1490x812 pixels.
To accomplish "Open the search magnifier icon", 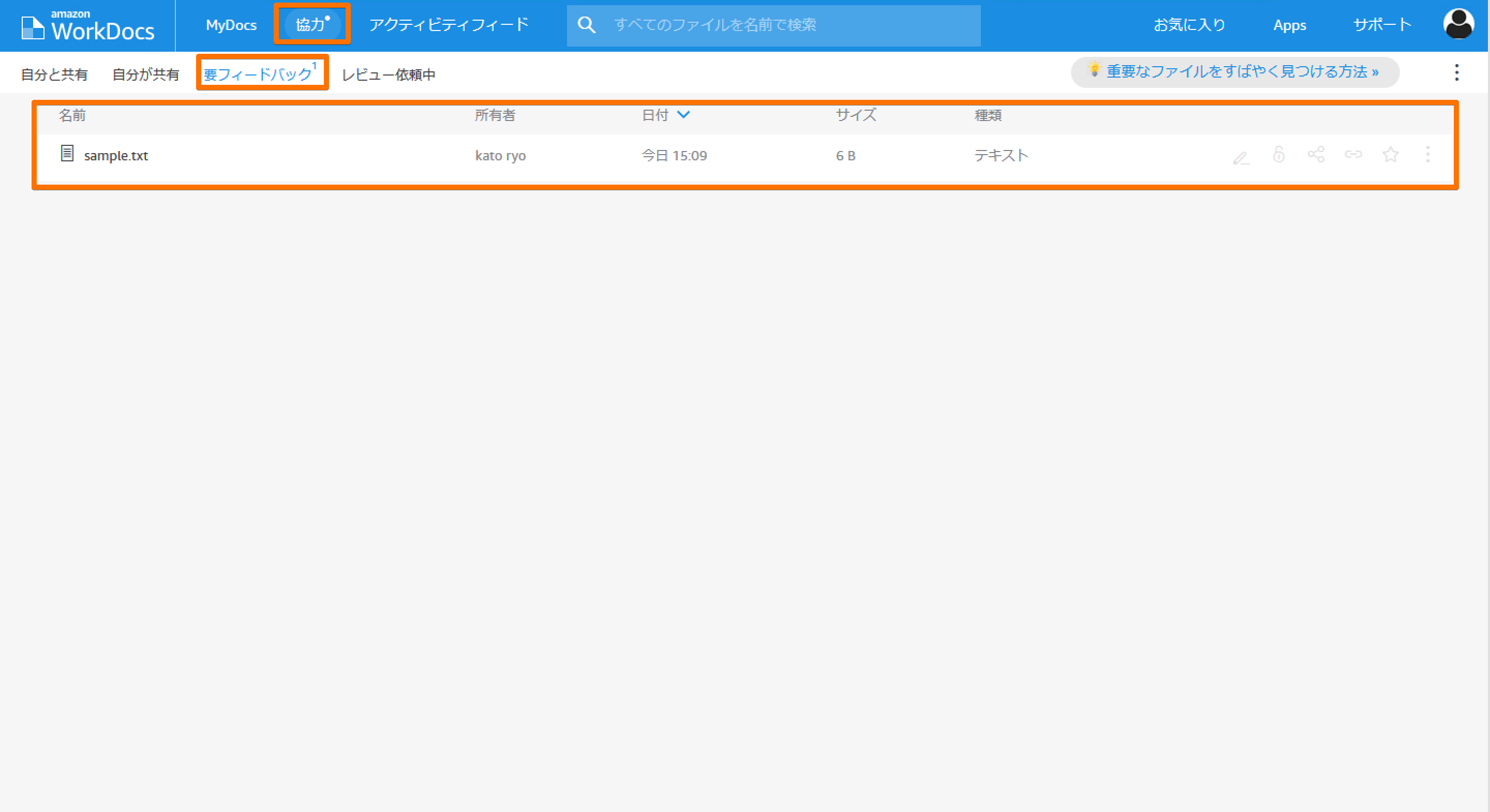I will pyautogui.click(x=587, y=25).
